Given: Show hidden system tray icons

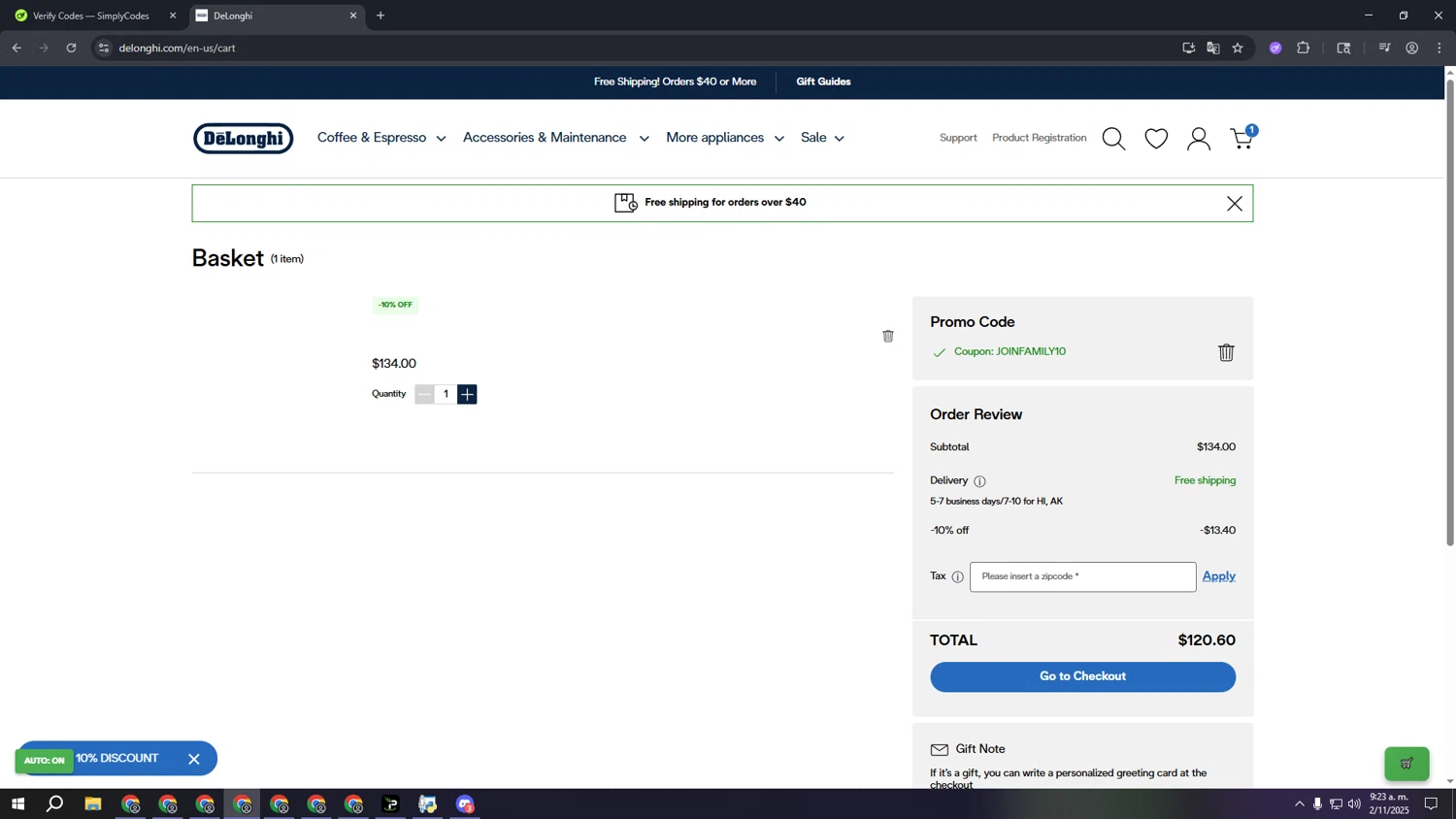Looking at the screenshot, I should coord(1299,803).
